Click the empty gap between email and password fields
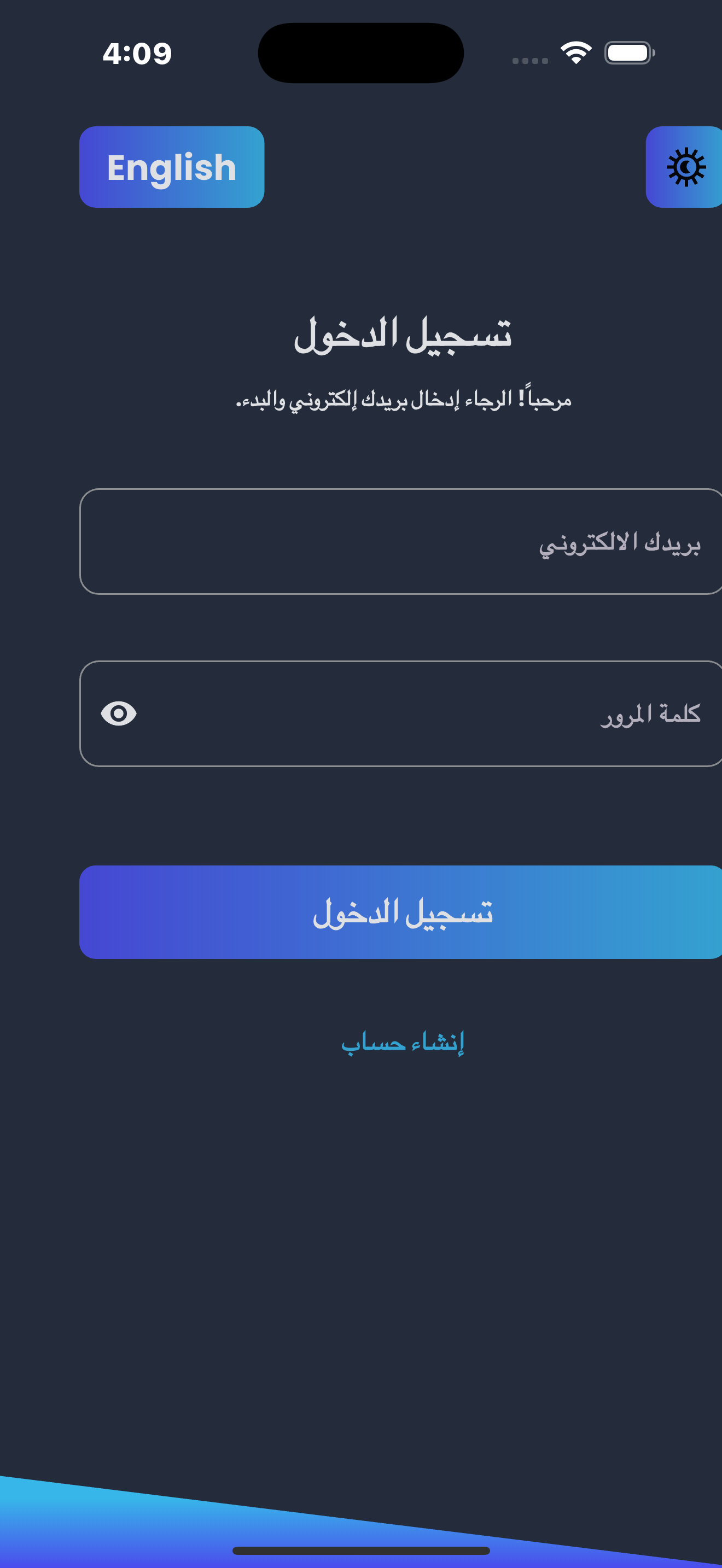Image resolution: width=722 pixels, height=1568 pixels. pyautogui.click(x=400, y=627)
